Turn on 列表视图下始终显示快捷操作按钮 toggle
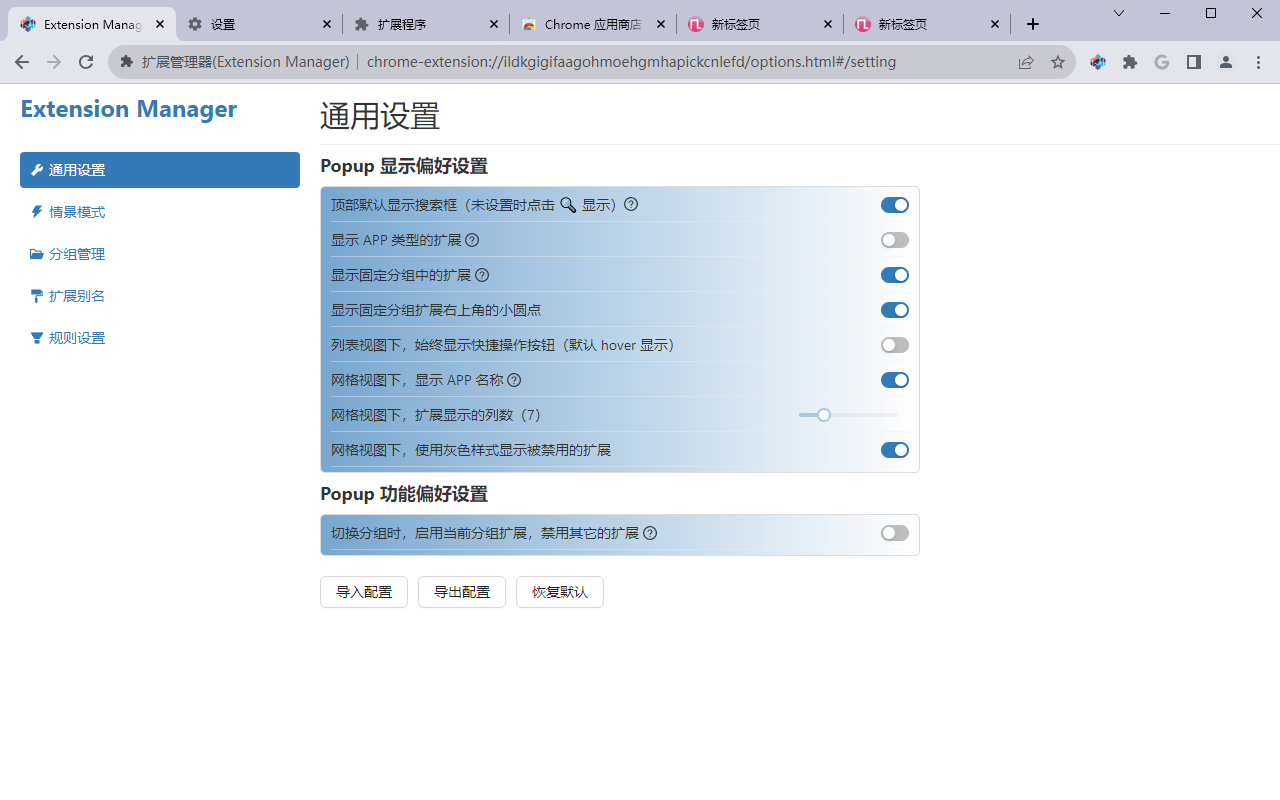The width and height of the screenshot is (1280, 800). [894, 345]
